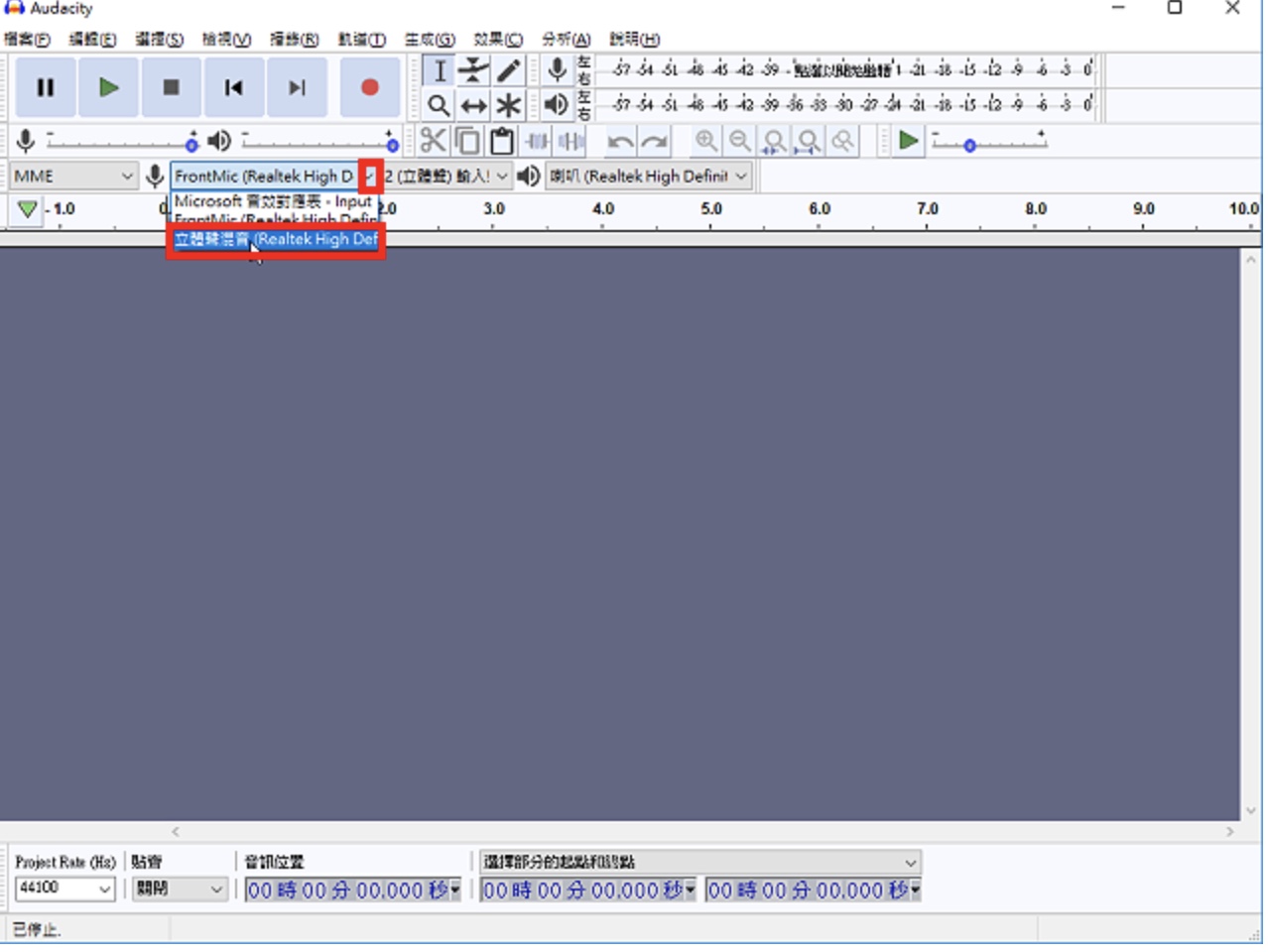Click the recording volume slider
Viewport: 1268px width, 952px height.
coord(121,141)
